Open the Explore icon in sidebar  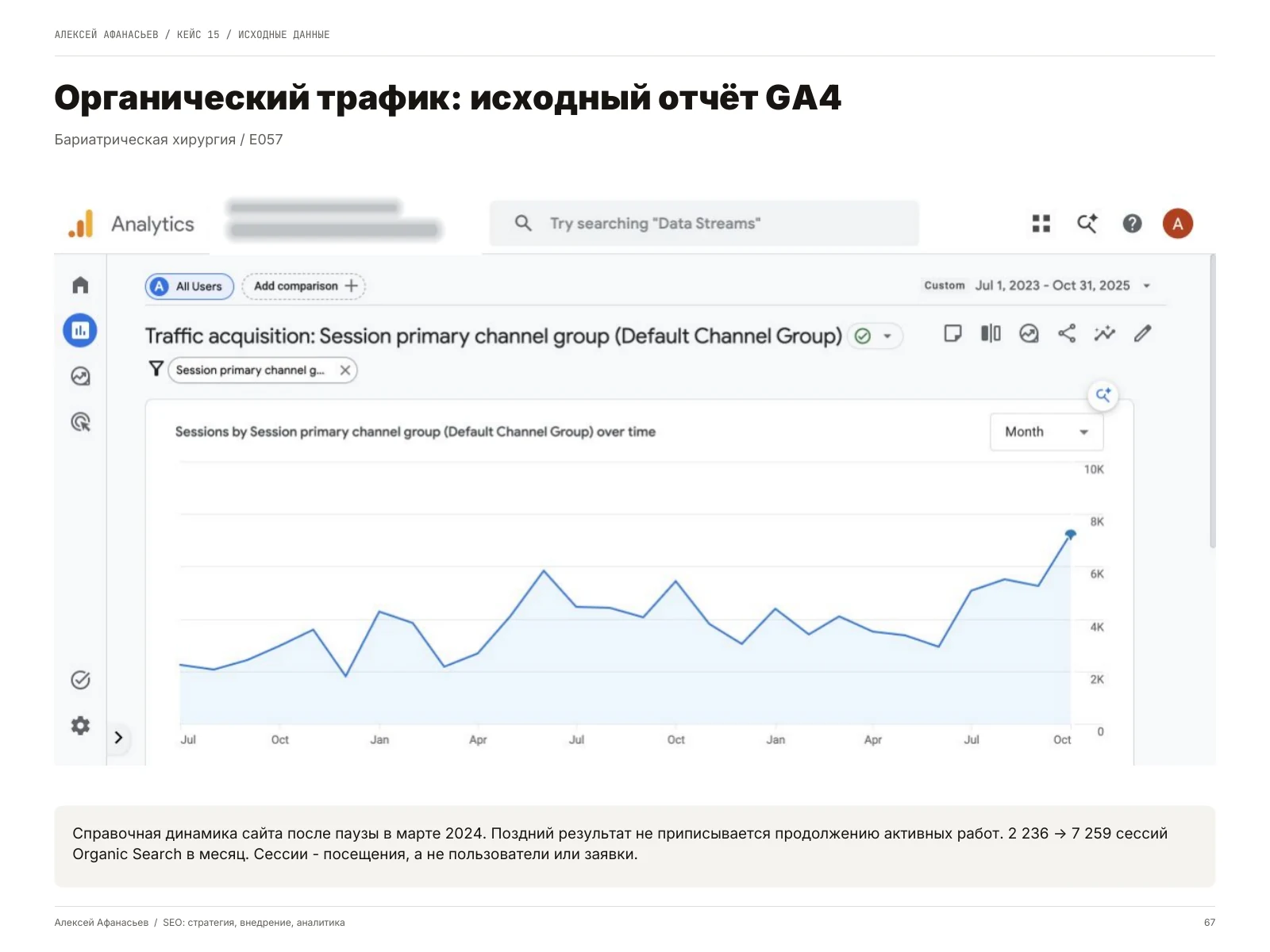pos(80,376)
